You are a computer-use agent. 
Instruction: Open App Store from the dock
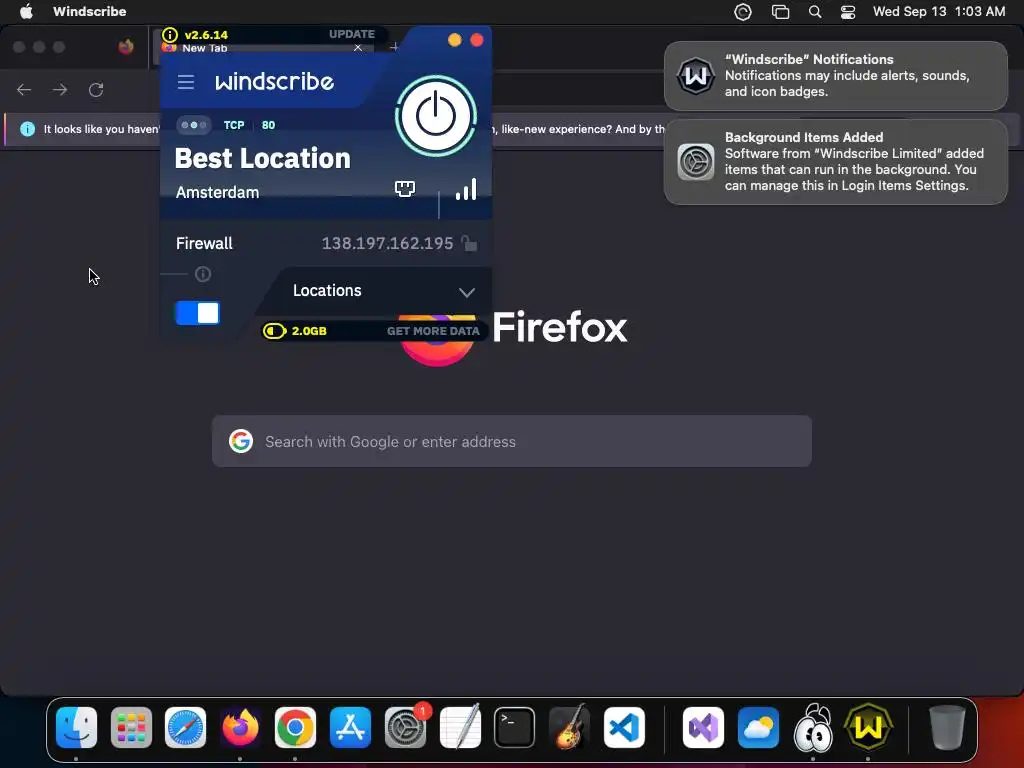coord(350,727)
